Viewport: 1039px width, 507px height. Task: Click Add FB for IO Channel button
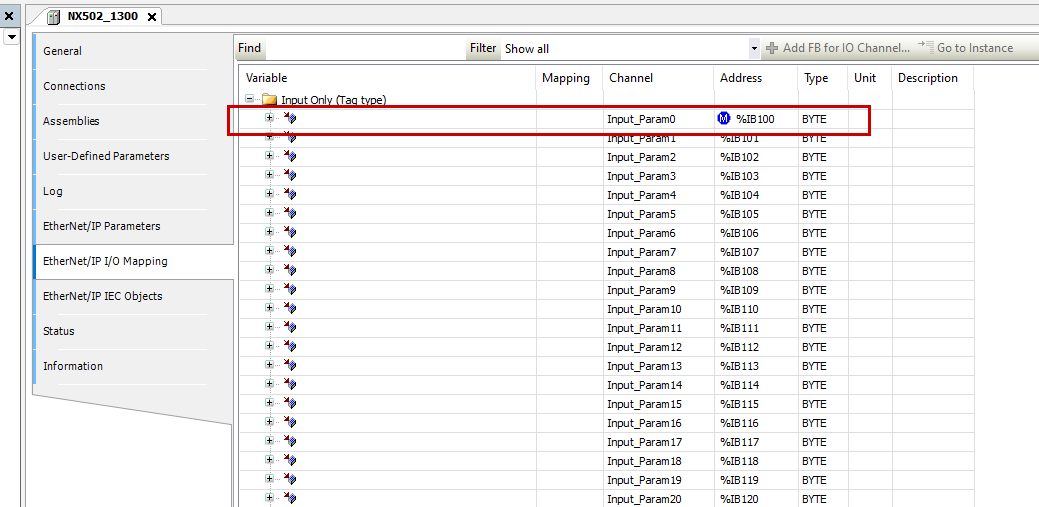[x=838, y=48]
